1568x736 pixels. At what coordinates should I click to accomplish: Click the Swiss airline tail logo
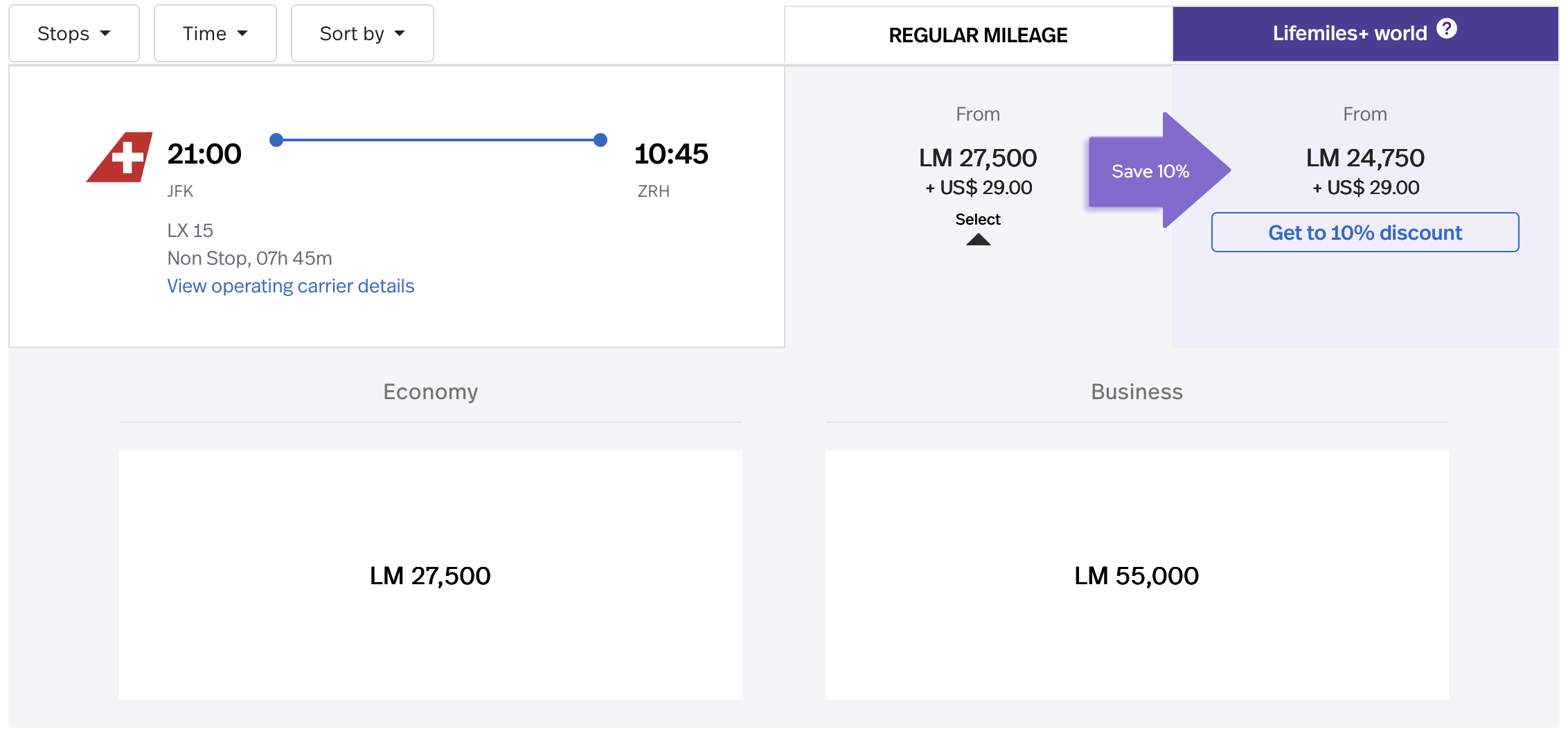[121, 157]
